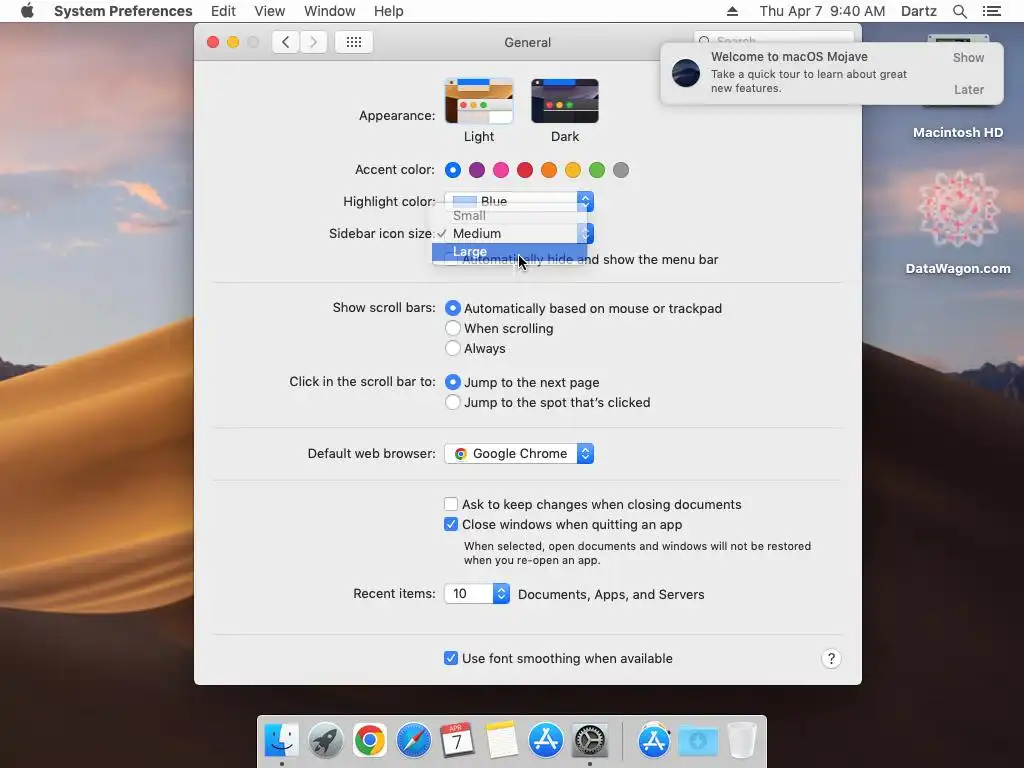This screenshot has height=768, width=1024.
Task: Click the Spotlight search magnifier icon
Action: [x=959, y=11]
